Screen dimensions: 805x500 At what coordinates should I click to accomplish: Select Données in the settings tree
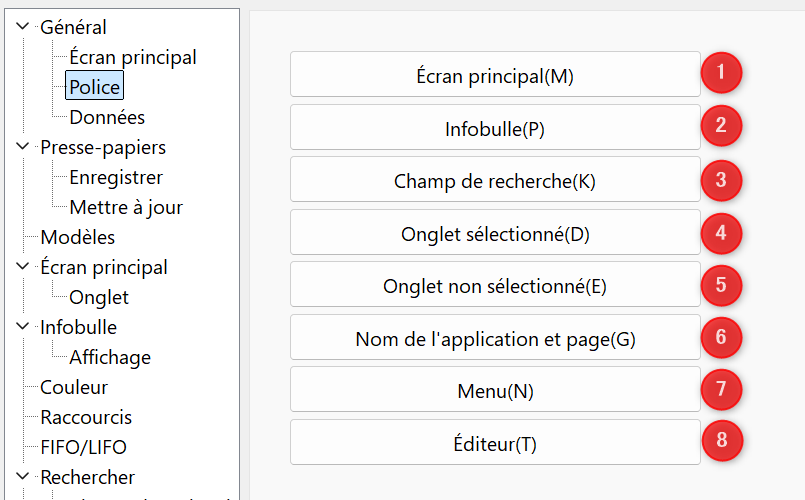(107, 118)
